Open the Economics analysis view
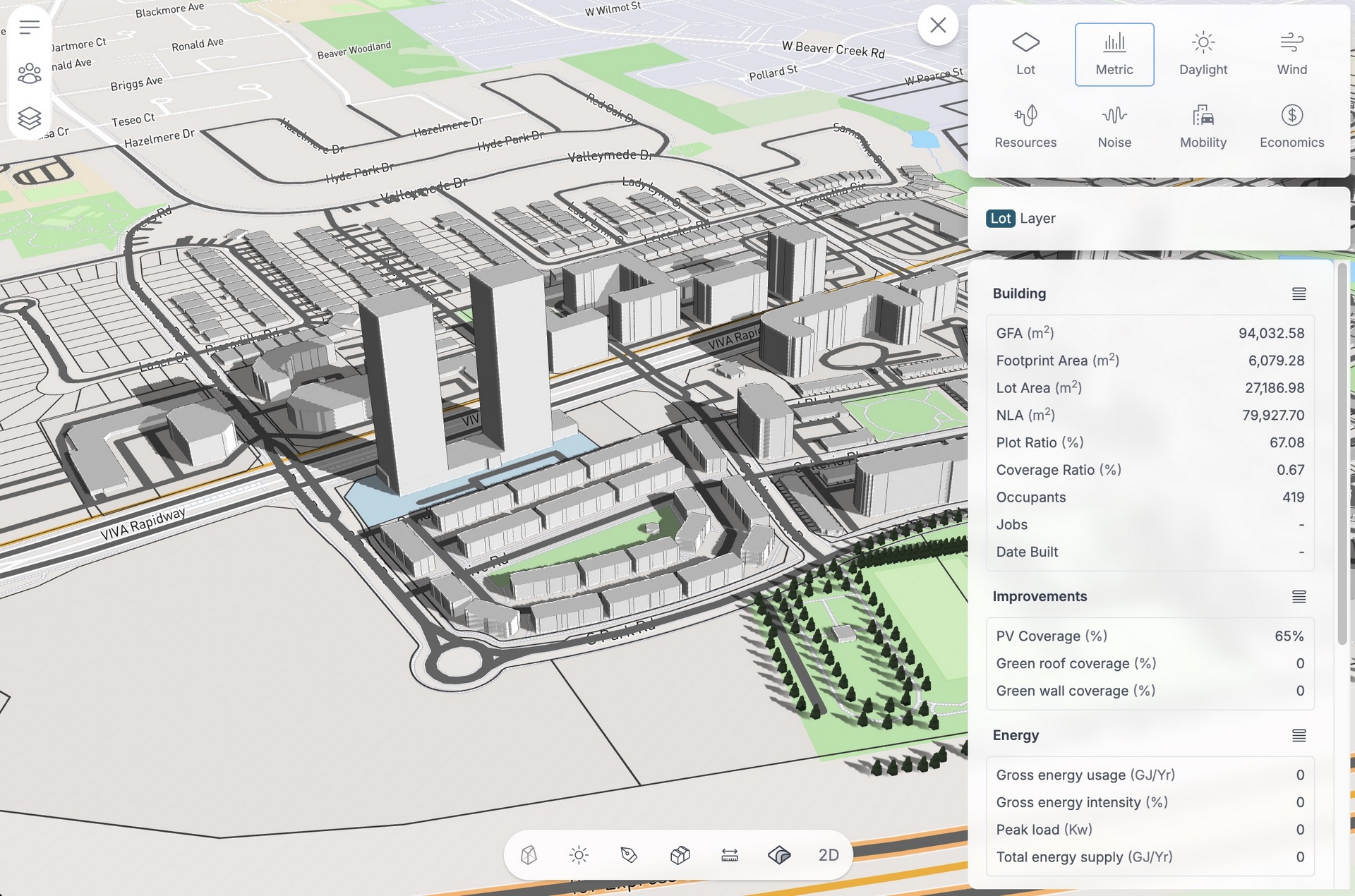 [1291, 126]
